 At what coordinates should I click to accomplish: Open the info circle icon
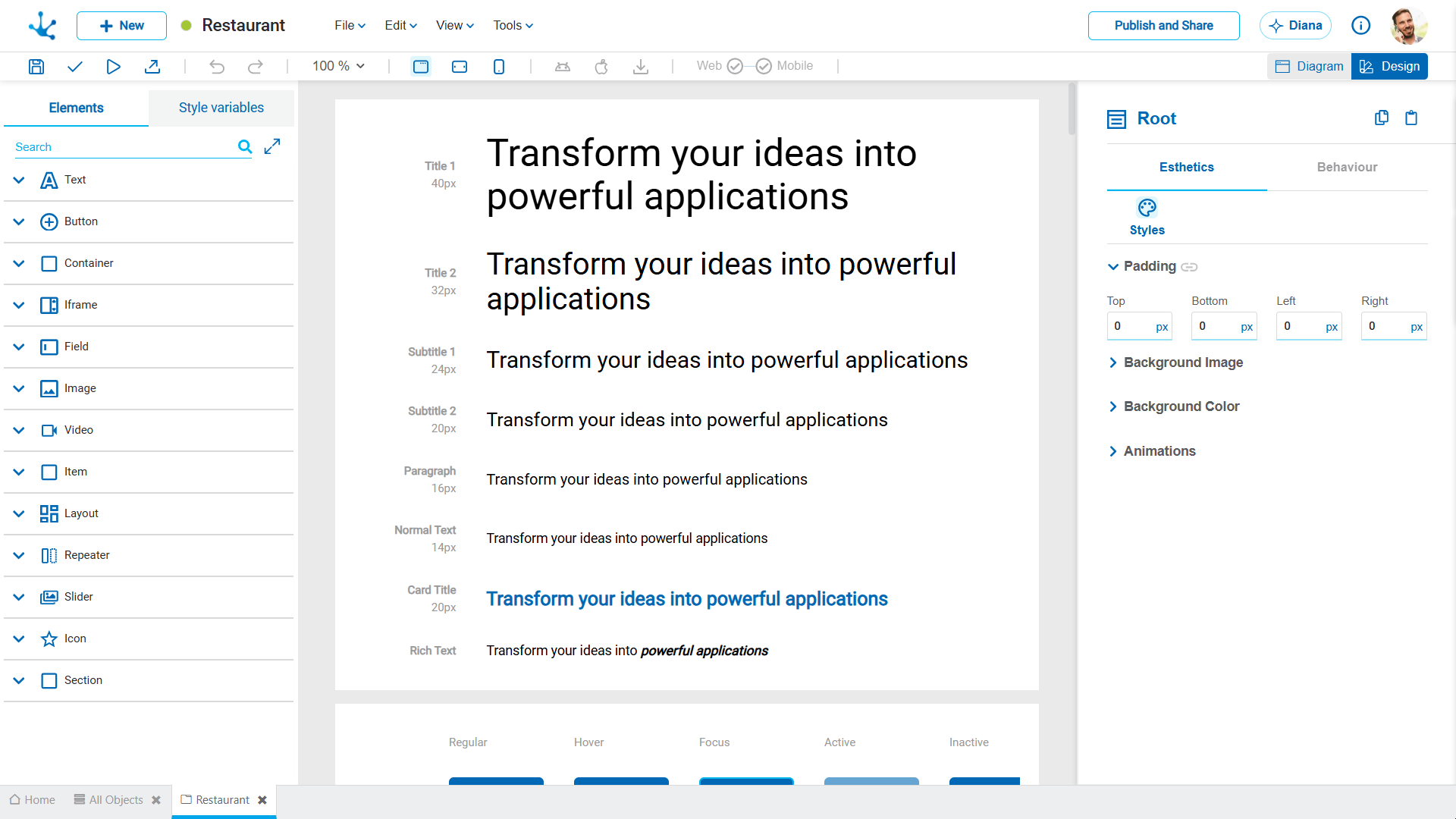(x=1361, y=26)
